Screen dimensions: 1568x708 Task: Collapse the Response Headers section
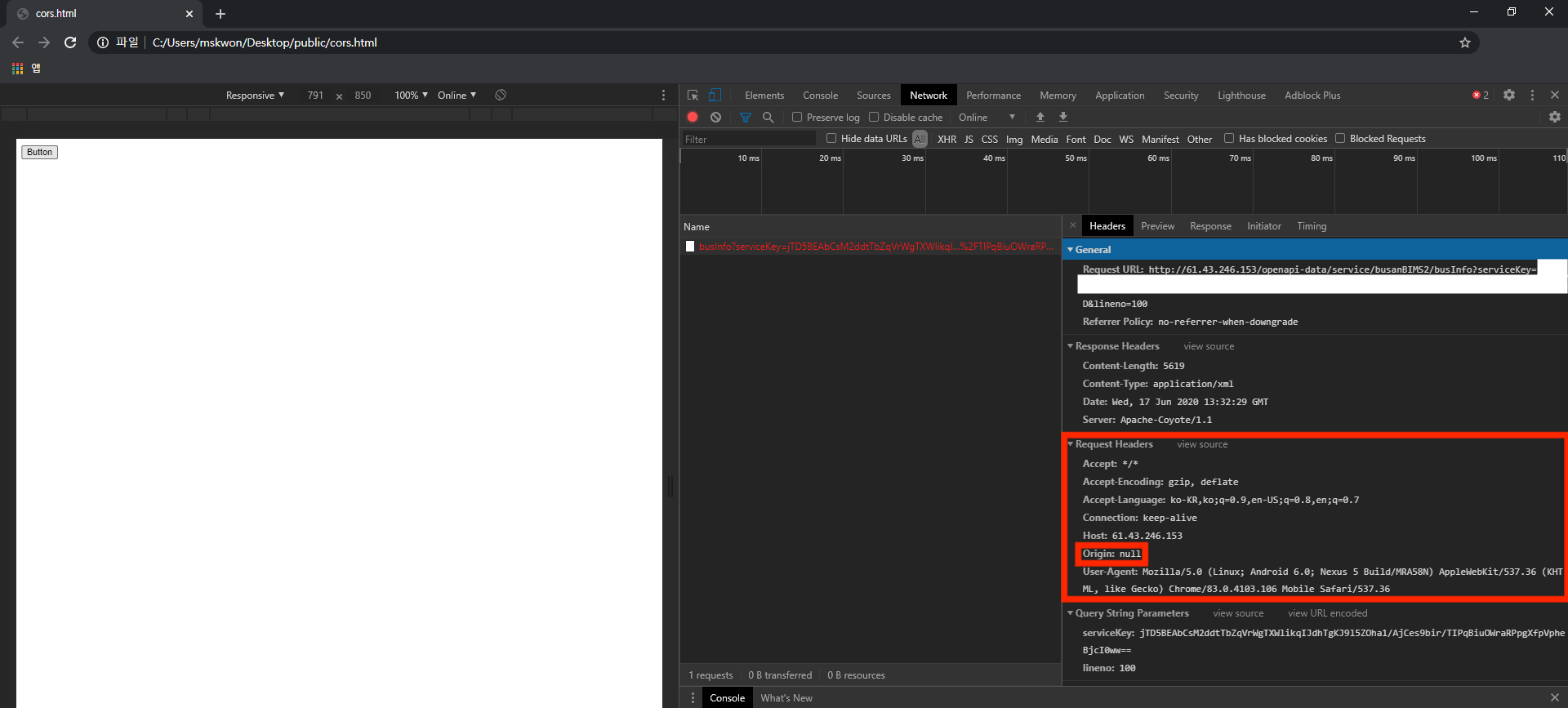coord(1071,346)
